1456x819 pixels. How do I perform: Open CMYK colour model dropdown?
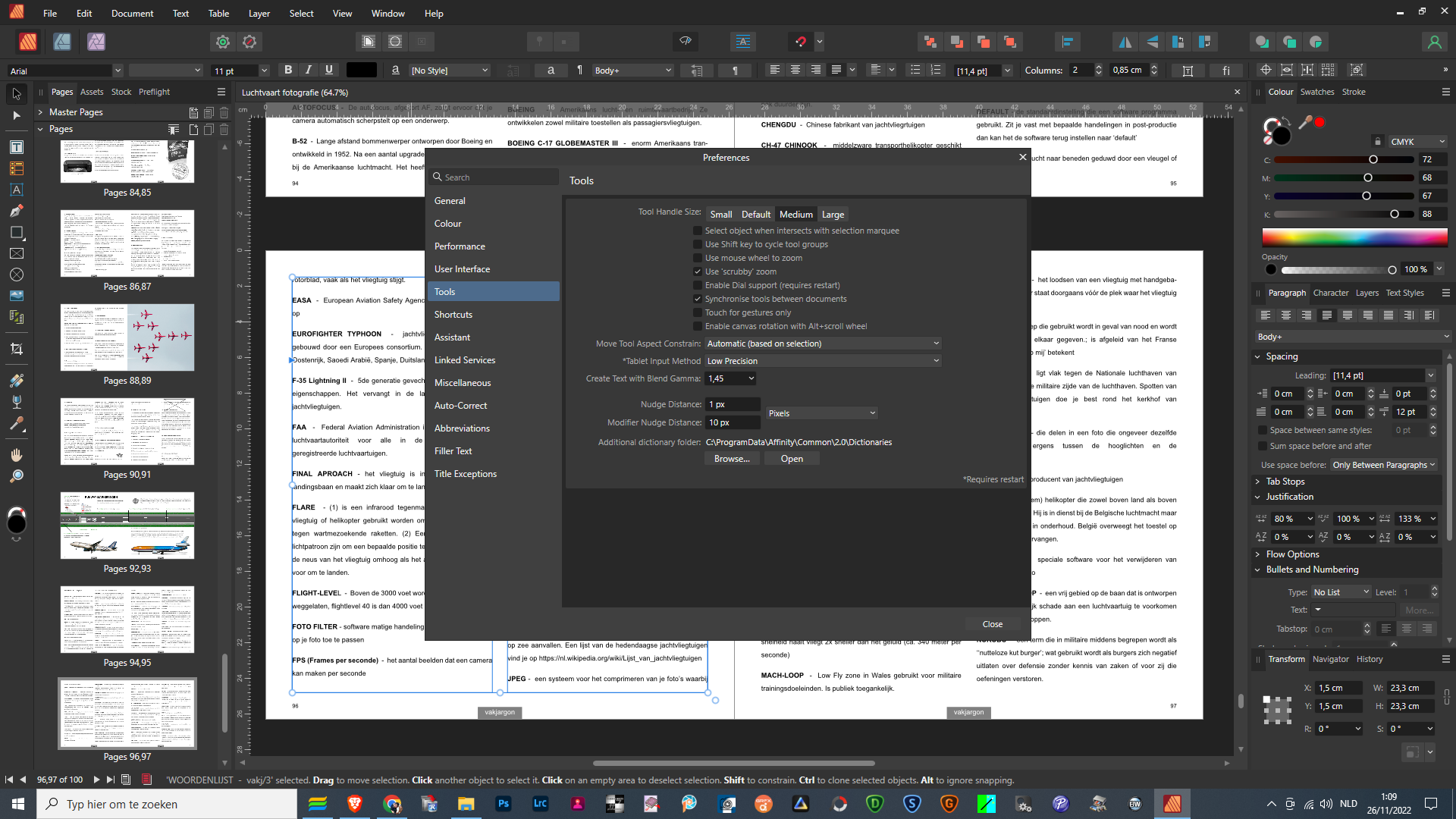tap(1417, 142)
